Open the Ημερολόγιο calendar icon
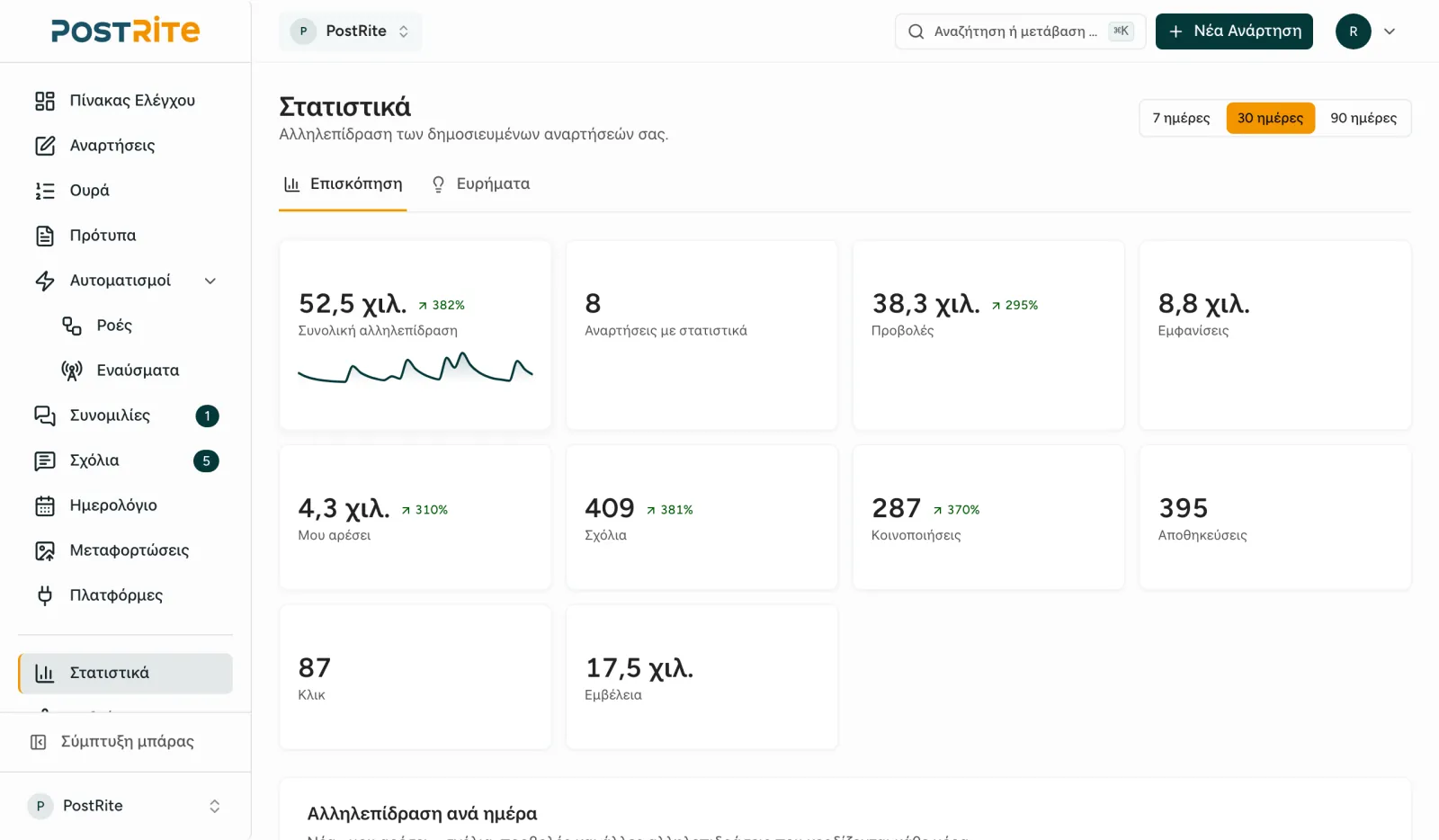This screenshot has height=840, width=1439. [x=45, y=505]
